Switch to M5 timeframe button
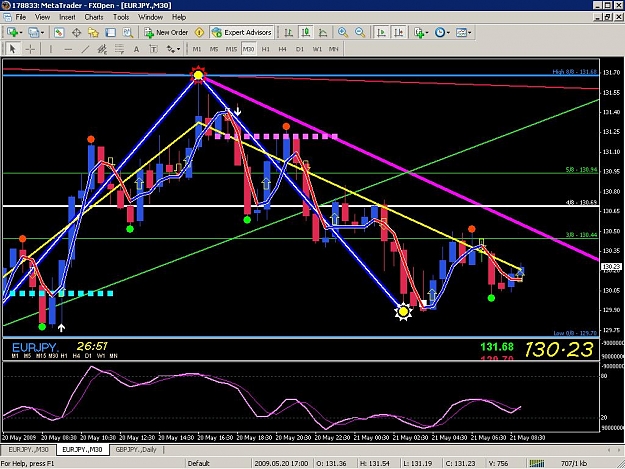Viewport: 625px width, 469px height. click(214, 49)
